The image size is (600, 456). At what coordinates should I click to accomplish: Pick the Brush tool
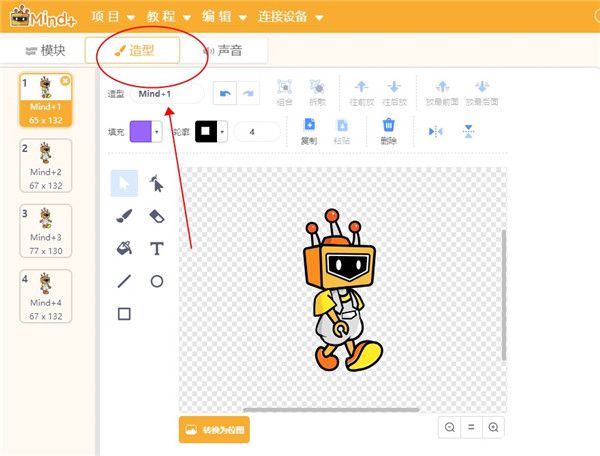pyautogui.click(x=124, y=216)
